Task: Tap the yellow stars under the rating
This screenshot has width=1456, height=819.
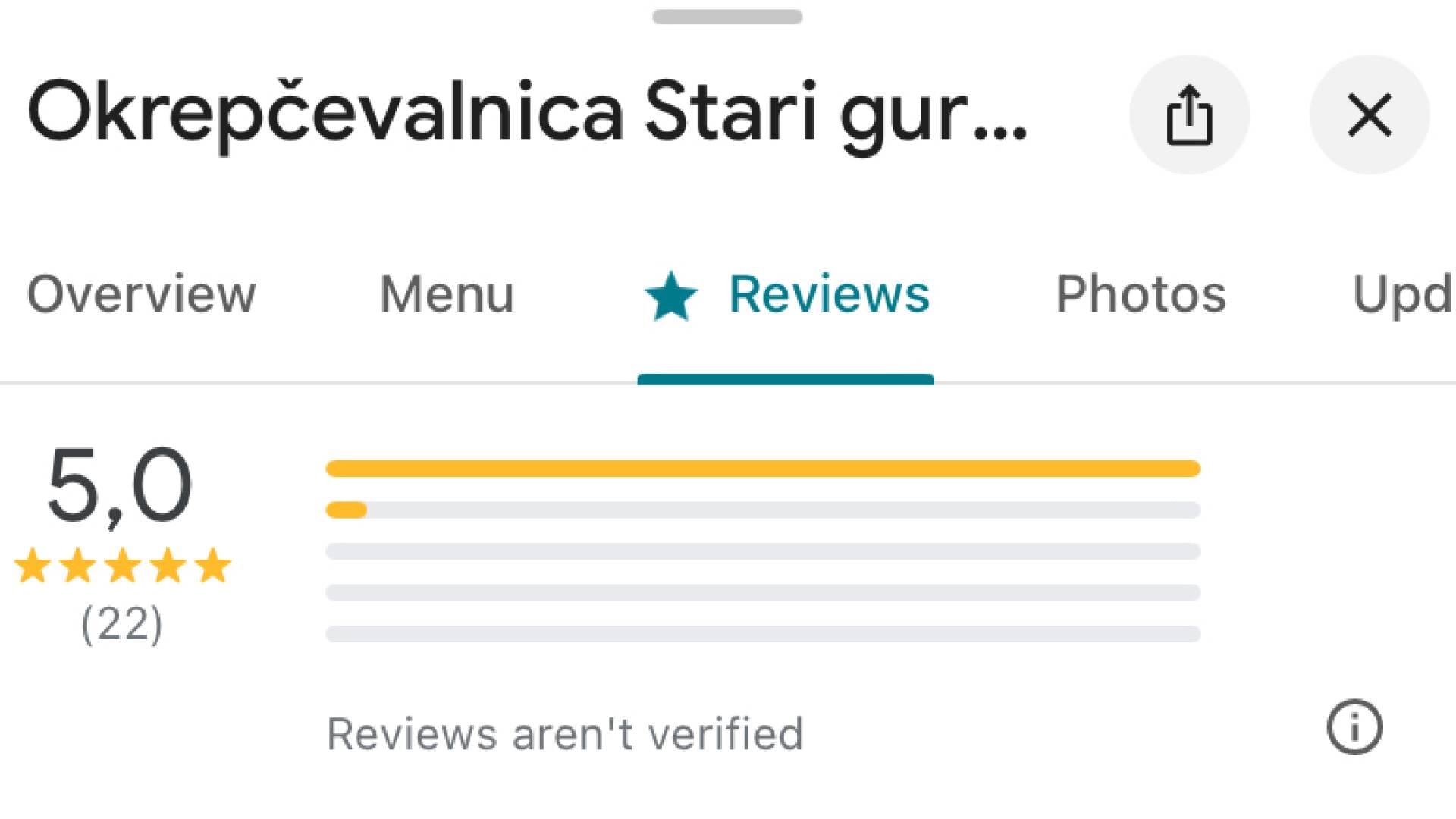Action: tap(122, 566)
